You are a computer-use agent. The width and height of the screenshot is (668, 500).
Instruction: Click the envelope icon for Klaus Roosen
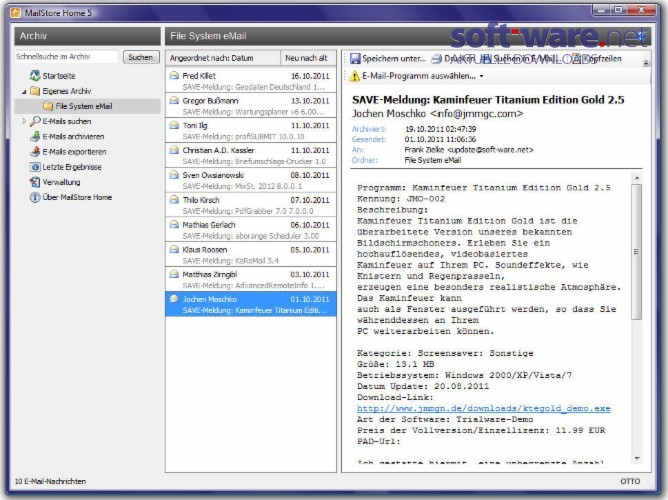click(x=174, y=250)
